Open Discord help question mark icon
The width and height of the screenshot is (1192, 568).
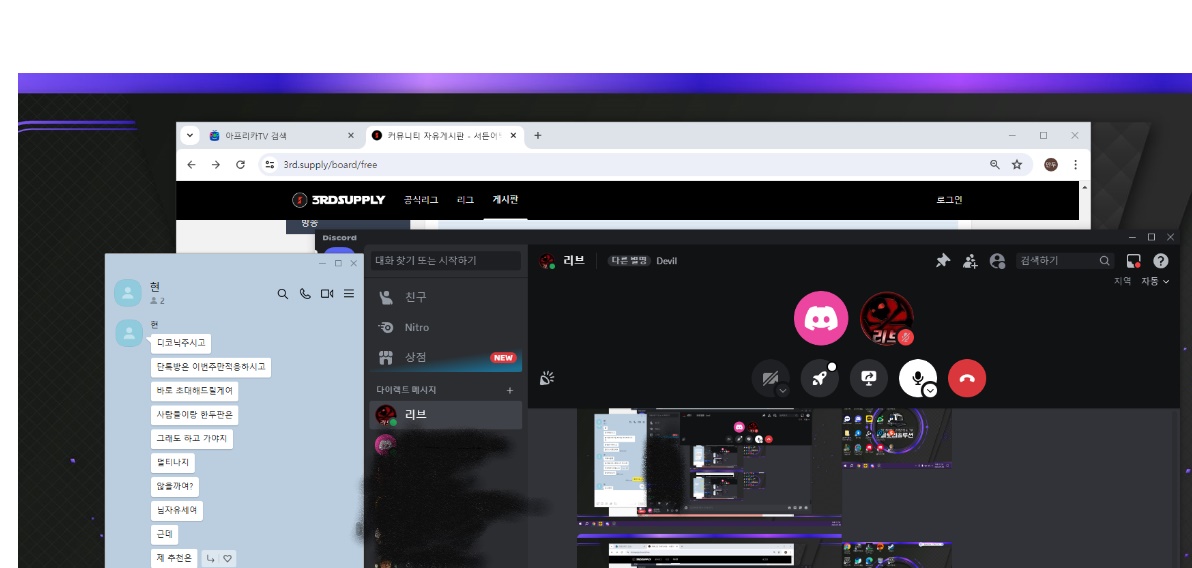coord(1160,261)
